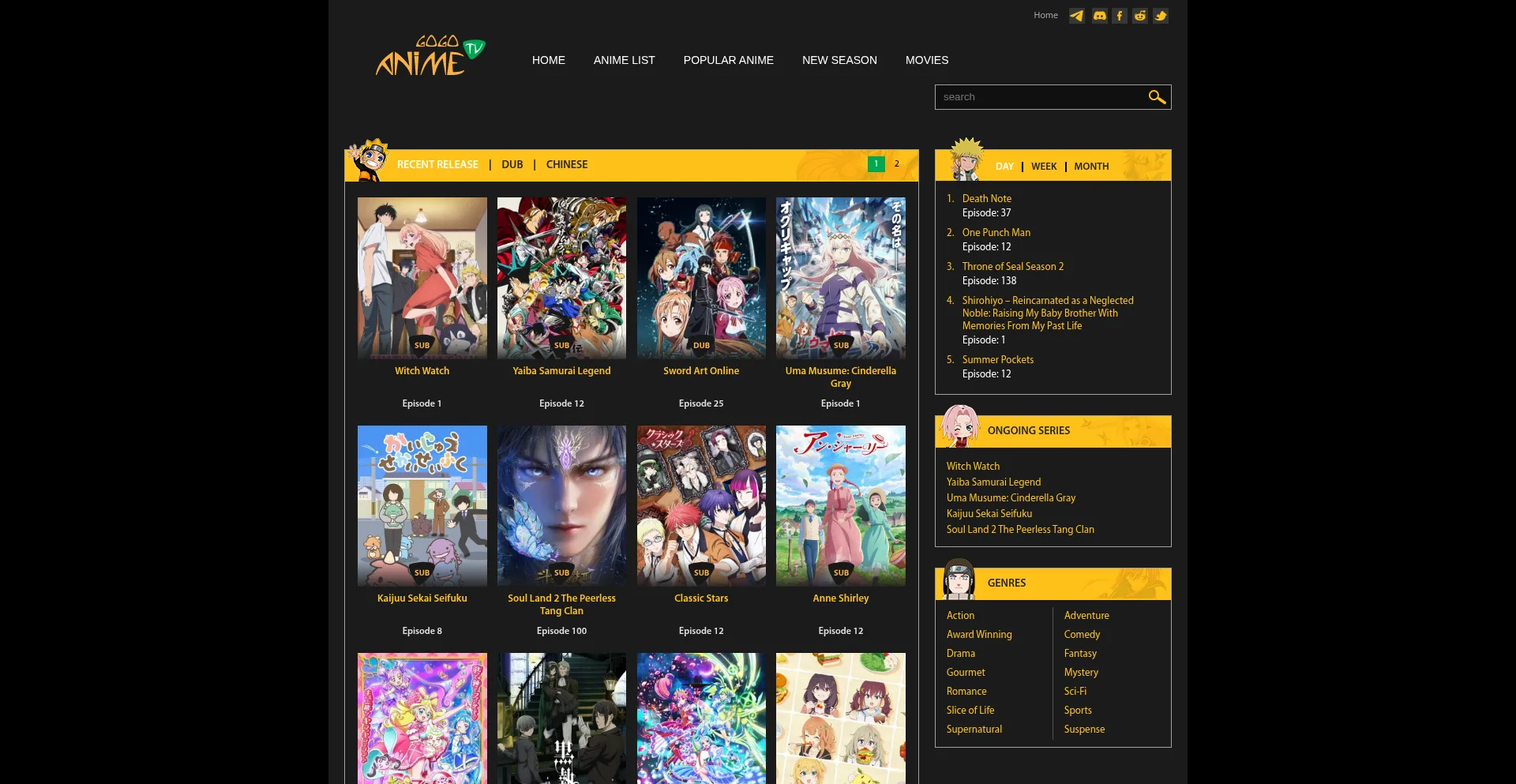The height and width of the screenshot is (784, 1516).
Task: Open POPULAR ANIME in the navigation
Action: (x=729, y=60)
